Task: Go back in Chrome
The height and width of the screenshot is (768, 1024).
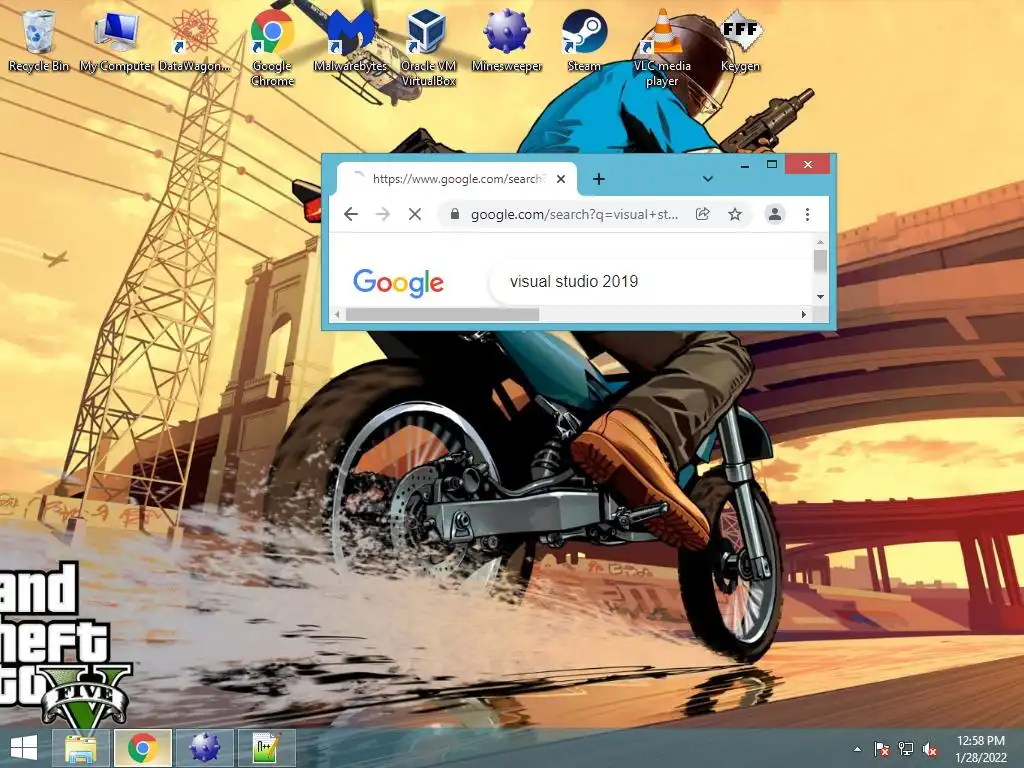Action: click(351, 214)
